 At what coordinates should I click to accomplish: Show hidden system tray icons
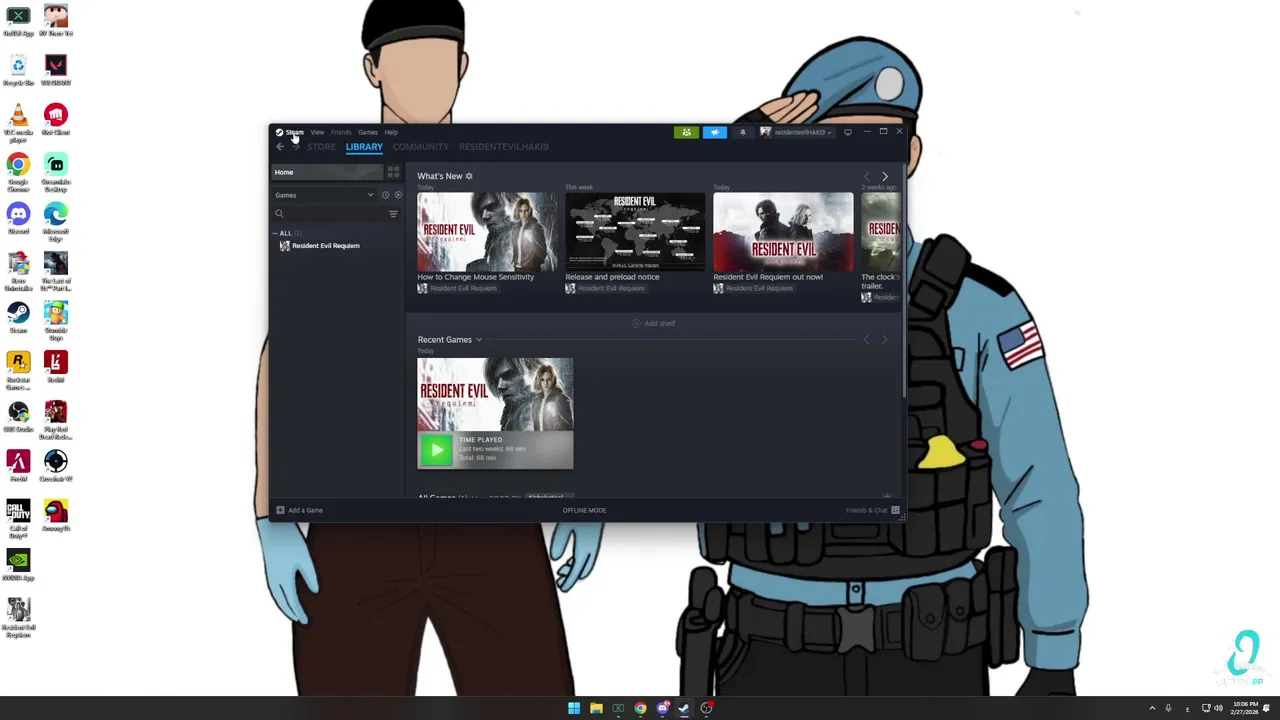click(x=1152, y=708)
